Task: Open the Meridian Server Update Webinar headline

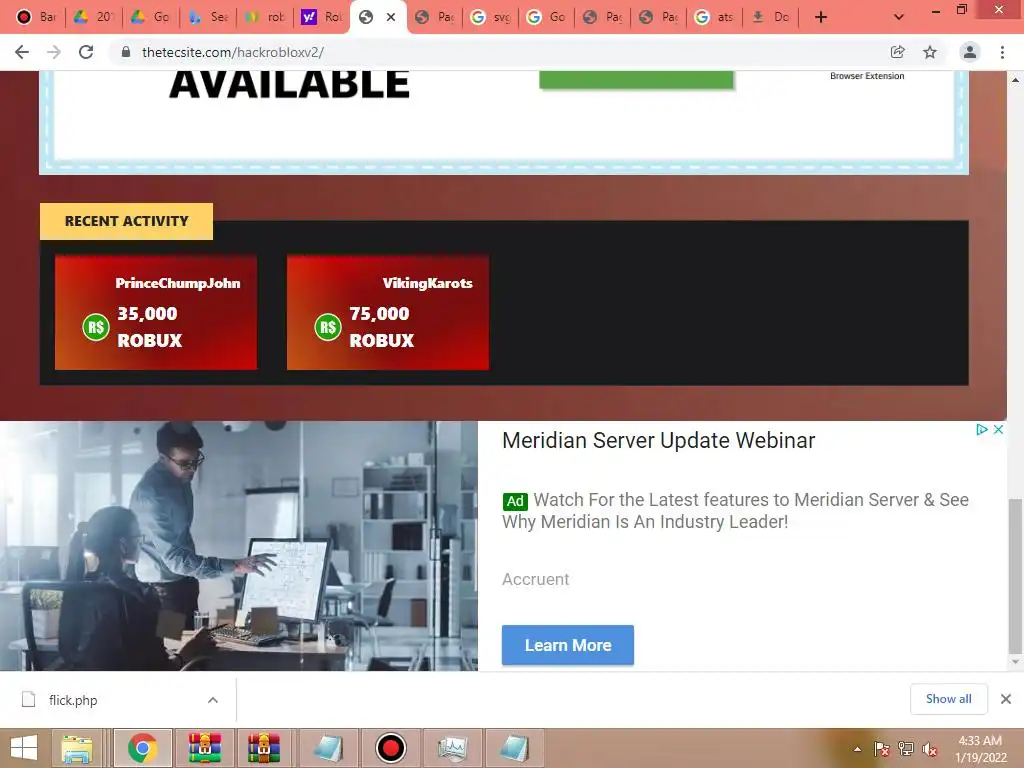Action: 658,441
